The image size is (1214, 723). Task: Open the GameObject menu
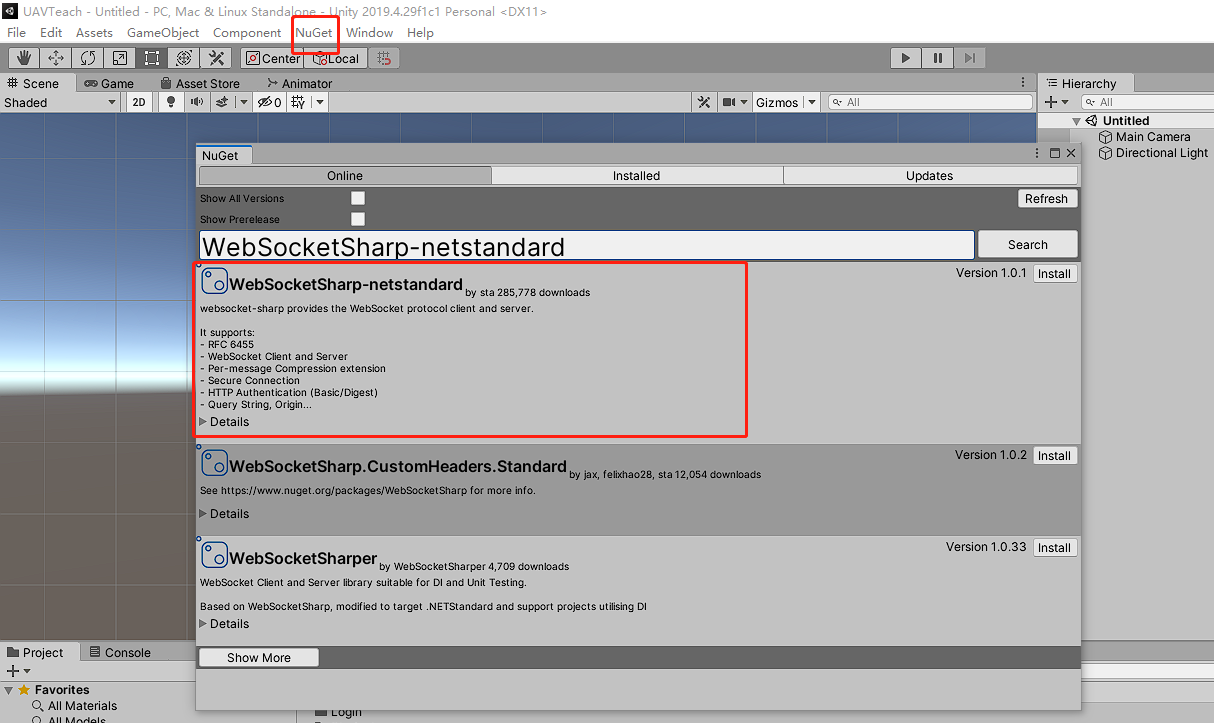tap(163, 32)
